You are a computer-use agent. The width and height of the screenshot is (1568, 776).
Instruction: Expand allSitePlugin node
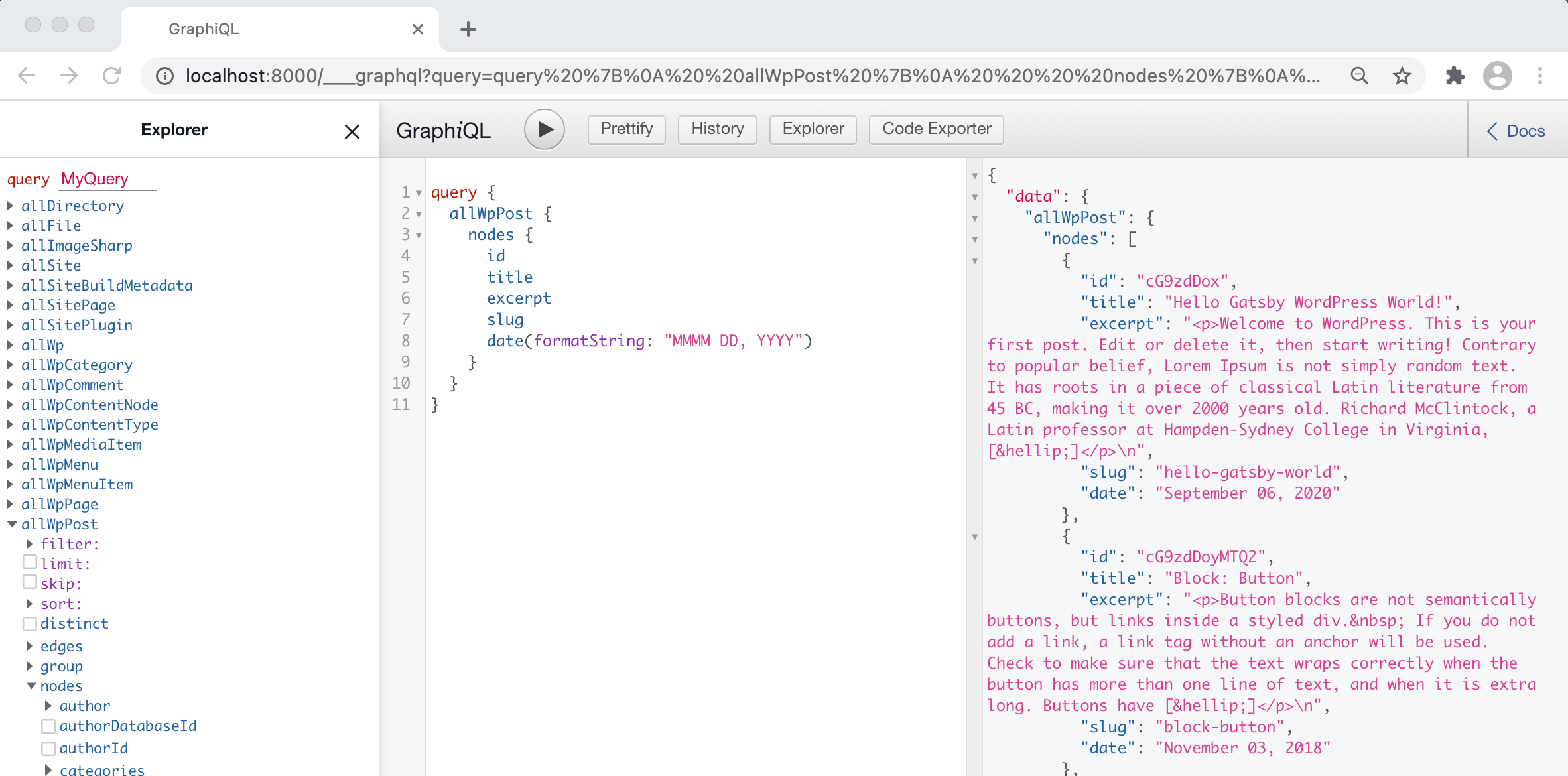(11, 325)
